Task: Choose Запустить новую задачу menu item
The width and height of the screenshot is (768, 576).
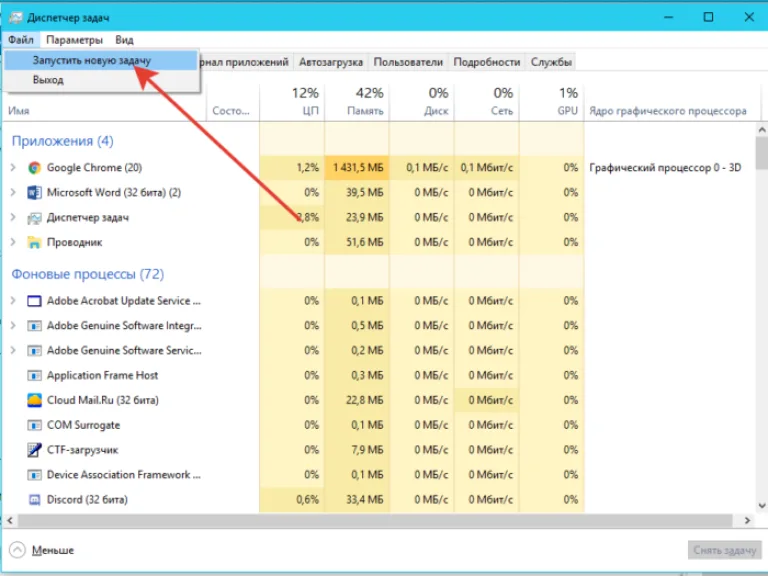Action: pyautogui.click(x=101, y=60)
